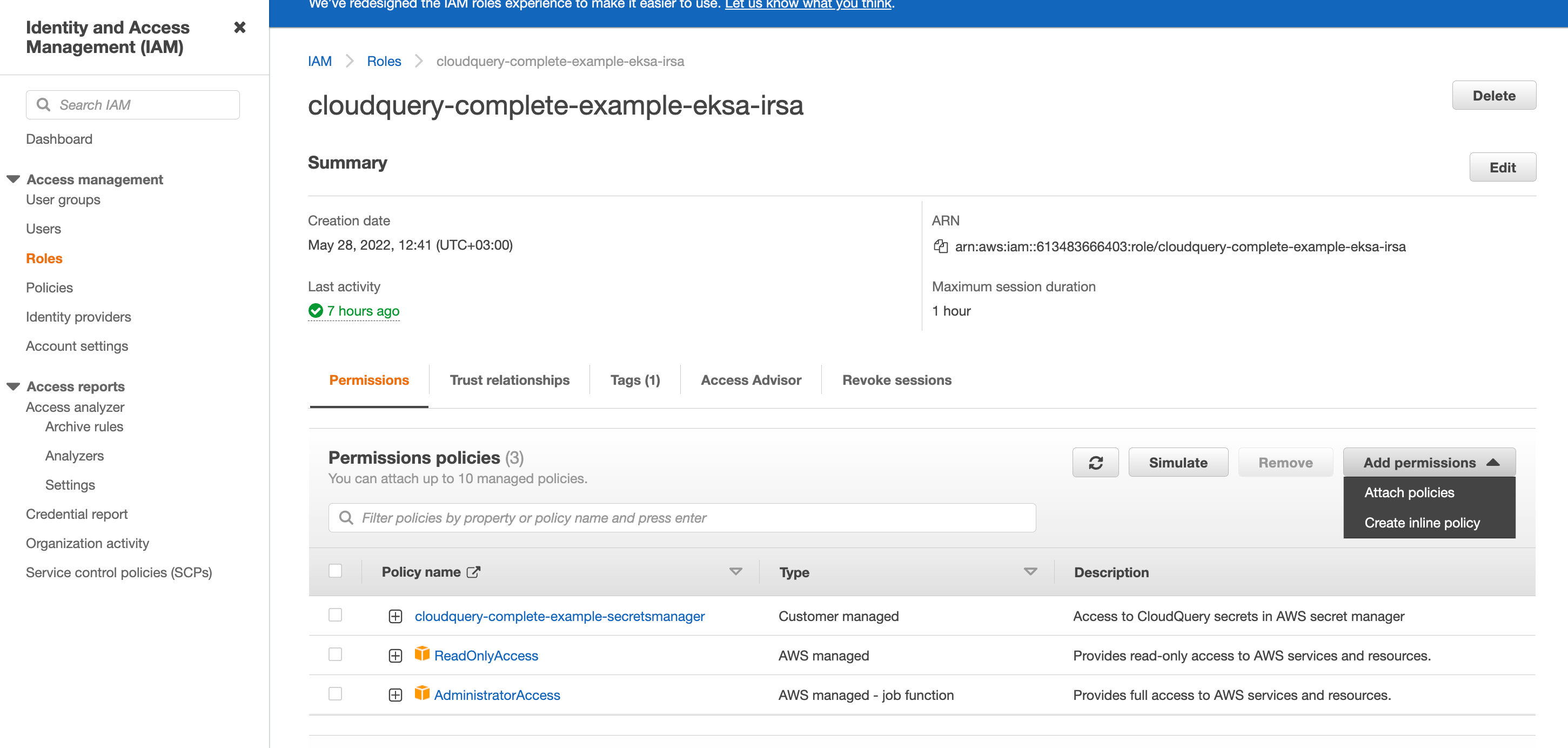Expand the cloudquery-complete-example-secretsmanager policy plus icon

click(395, 617)
